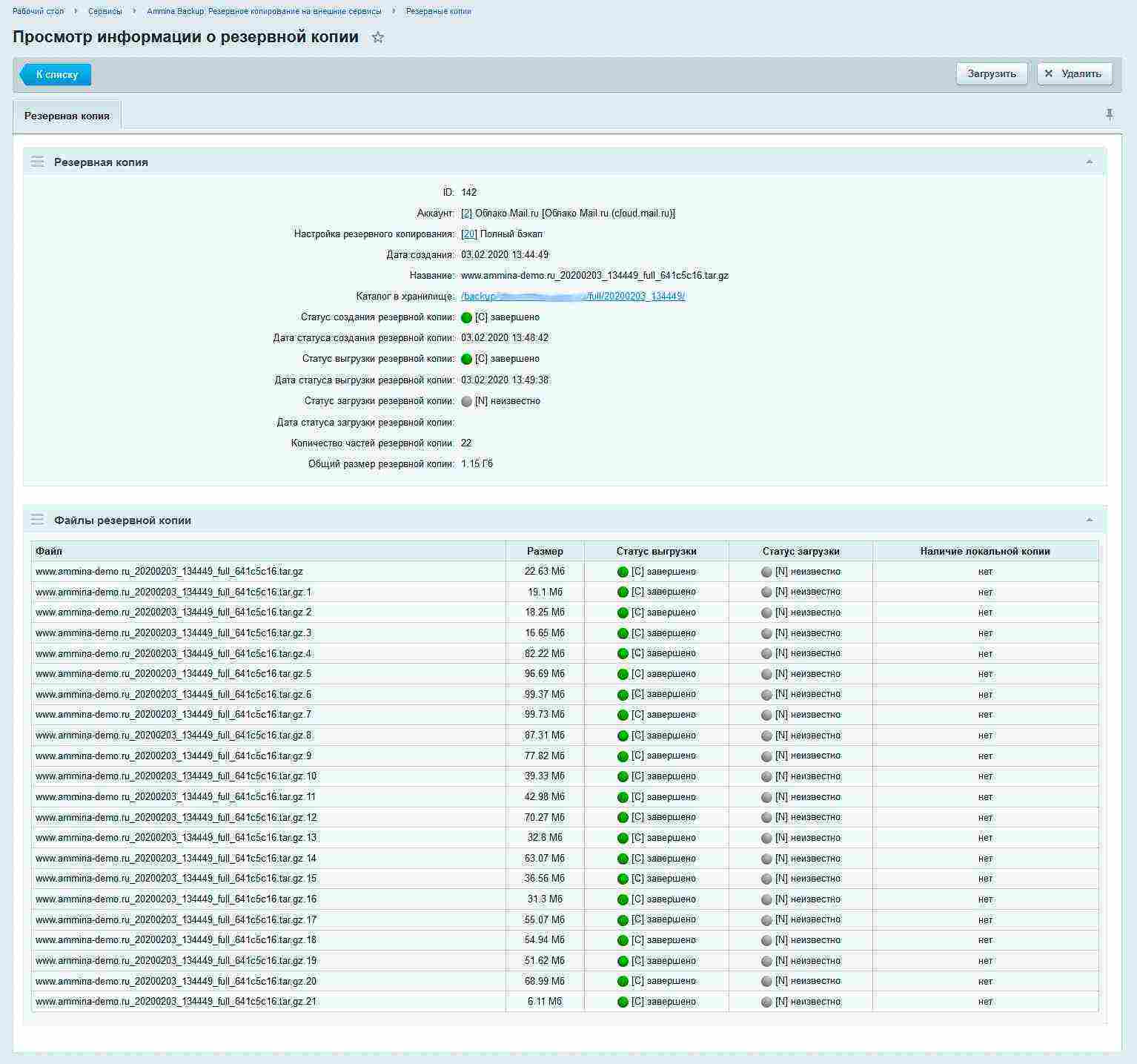Click the gray dot next to Статус загрузки неизвестно
Image resolution: width=1137 pixels, height=1064 pixels.
(x=466, y=400)
